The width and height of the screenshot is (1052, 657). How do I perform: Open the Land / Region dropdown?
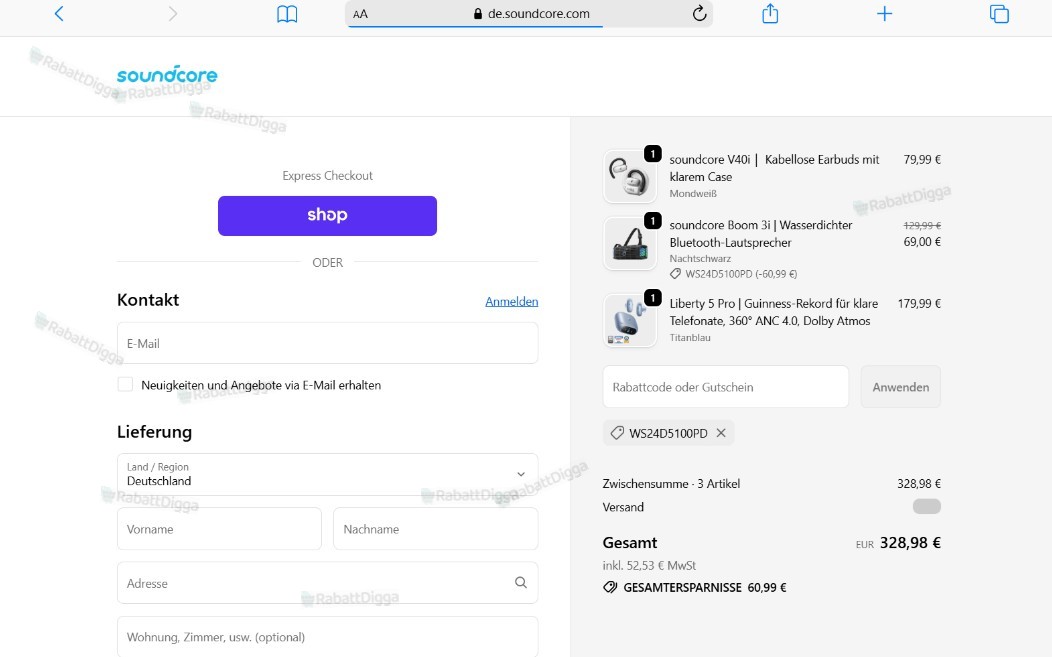pyautogui.click(x=327, y=474)
